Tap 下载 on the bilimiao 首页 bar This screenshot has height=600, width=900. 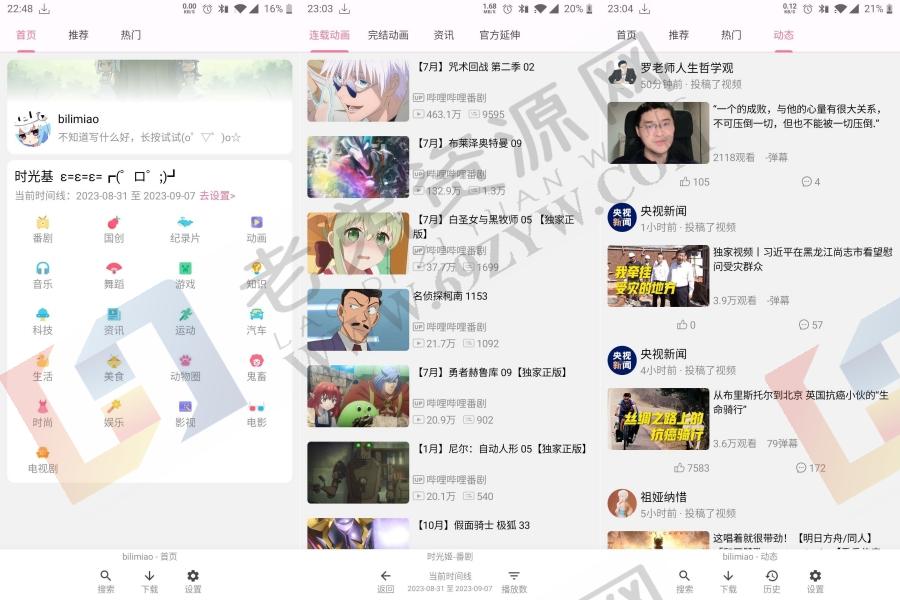[149, 581]
